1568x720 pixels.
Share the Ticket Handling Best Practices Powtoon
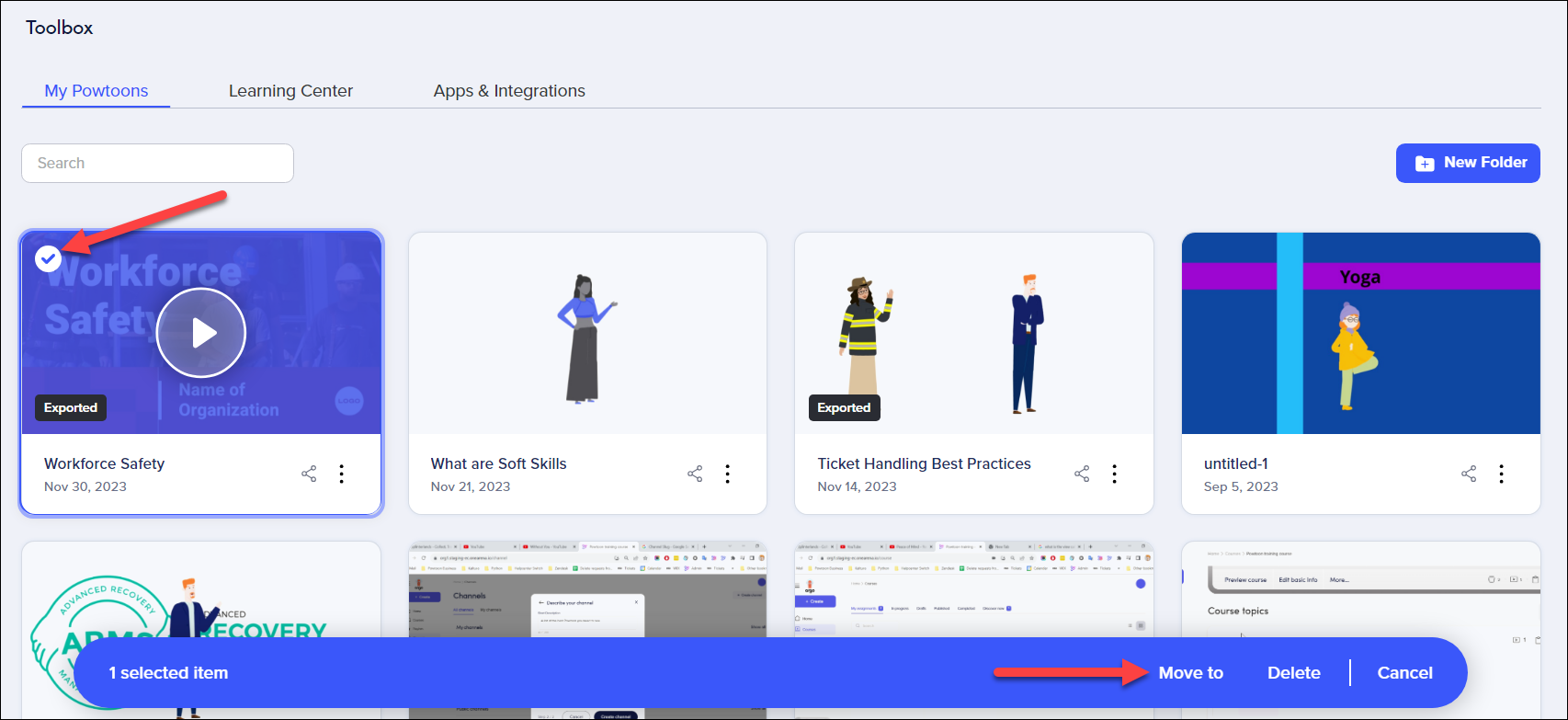click(1082, 474)
